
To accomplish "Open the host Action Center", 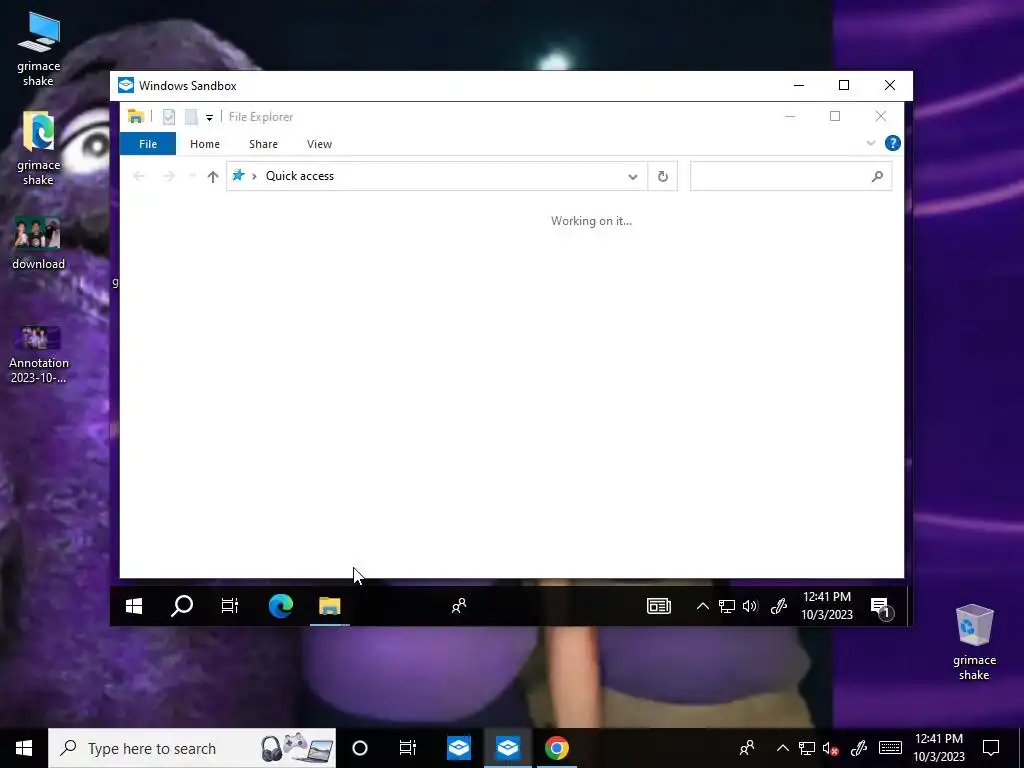I will [991, 748].
